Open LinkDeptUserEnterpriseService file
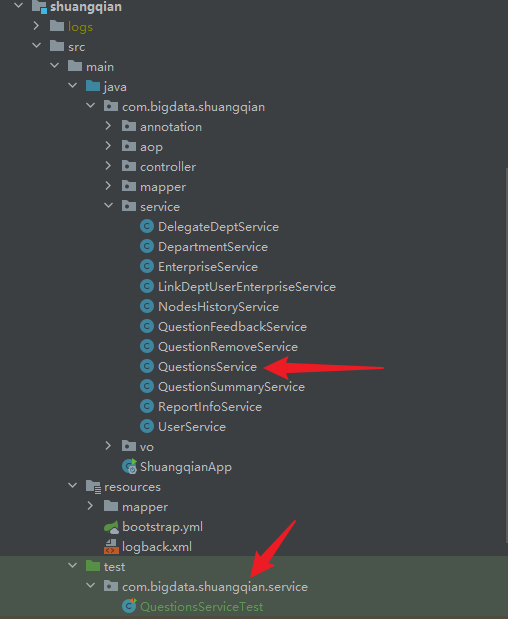This screenshot has width=508, height=619. pos(247,287)
